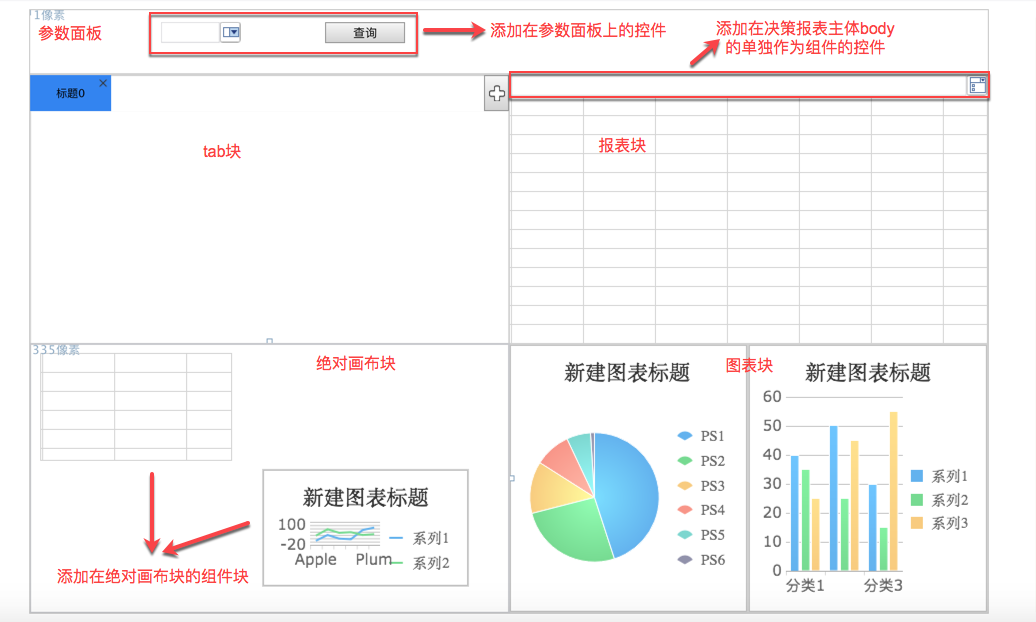This screenshot has height=622, width=1036.
Task: Click the 新建图表标题 title of pie chart
Action: pos(626,373)
